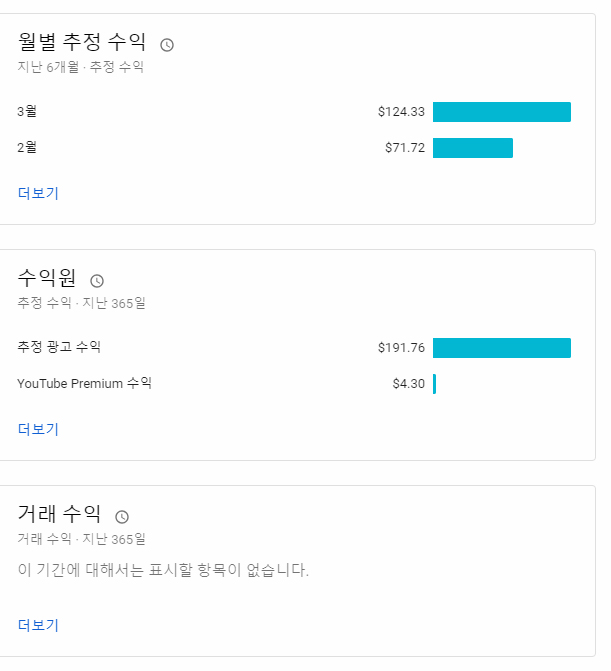Click the $191.76 amount

(x=401, y=348)
